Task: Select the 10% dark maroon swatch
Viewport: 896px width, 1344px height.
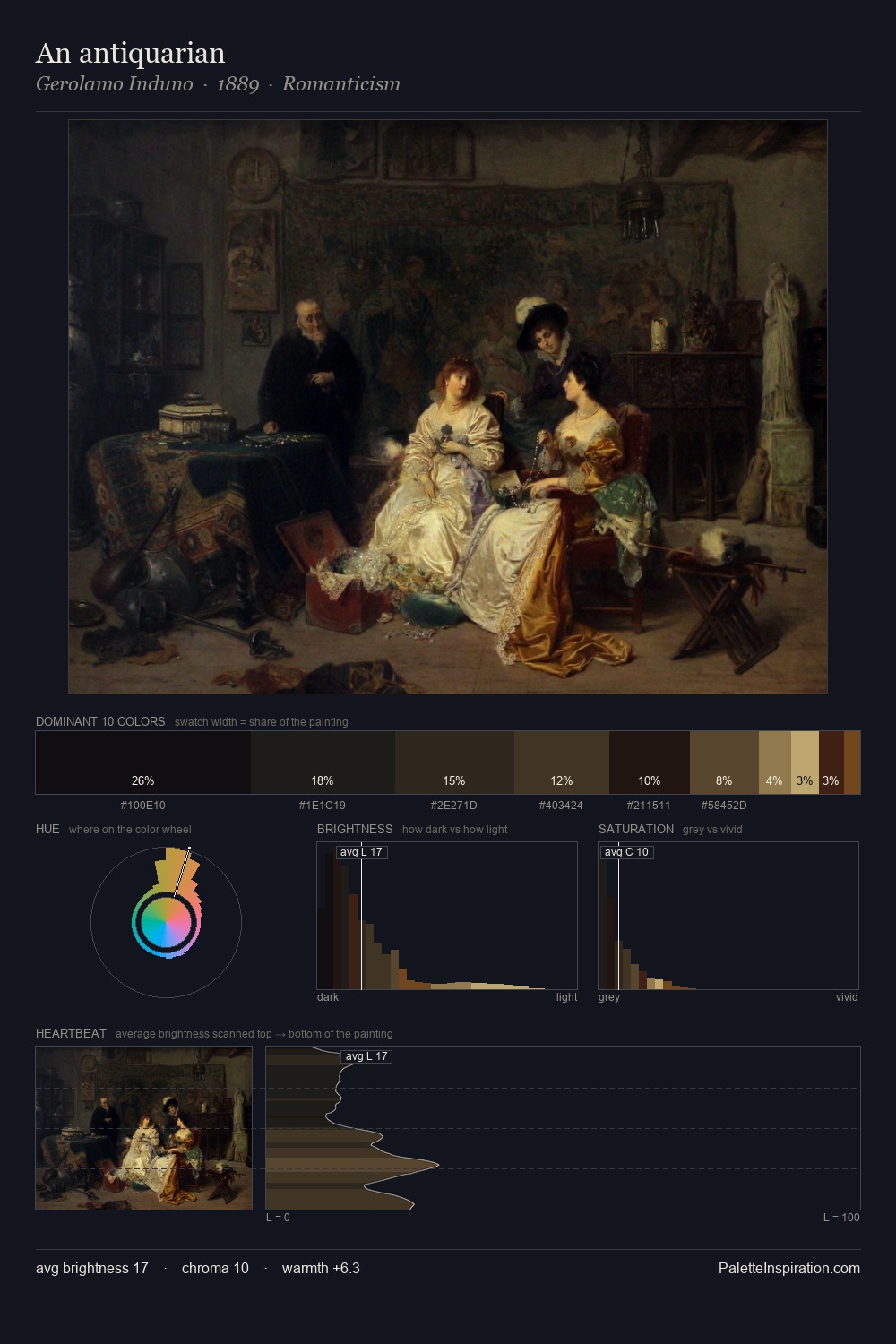Action: point(650,762)
